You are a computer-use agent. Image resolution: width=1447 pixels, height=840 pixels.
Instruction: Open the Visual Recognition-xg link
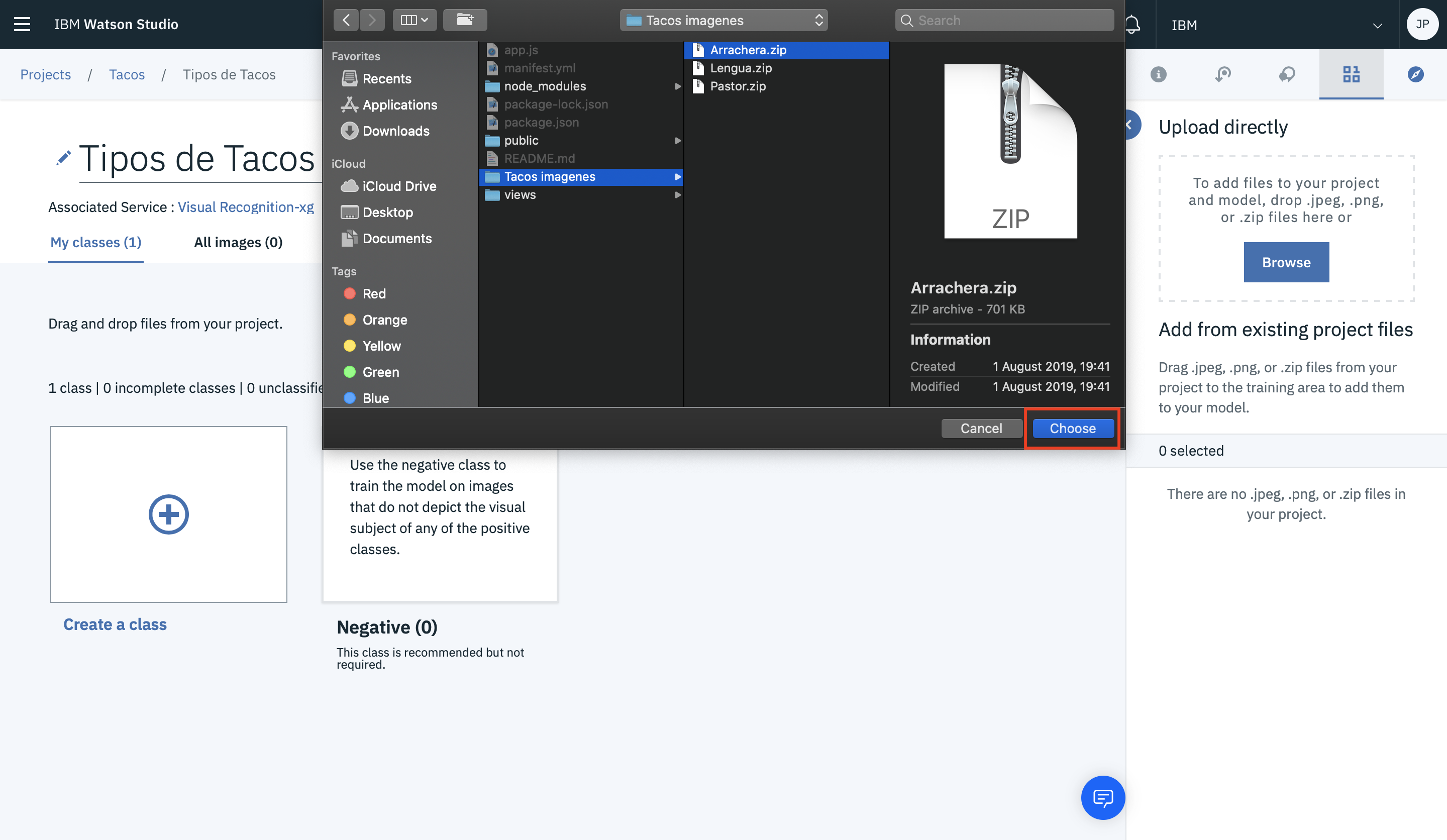tap(246, 207)
